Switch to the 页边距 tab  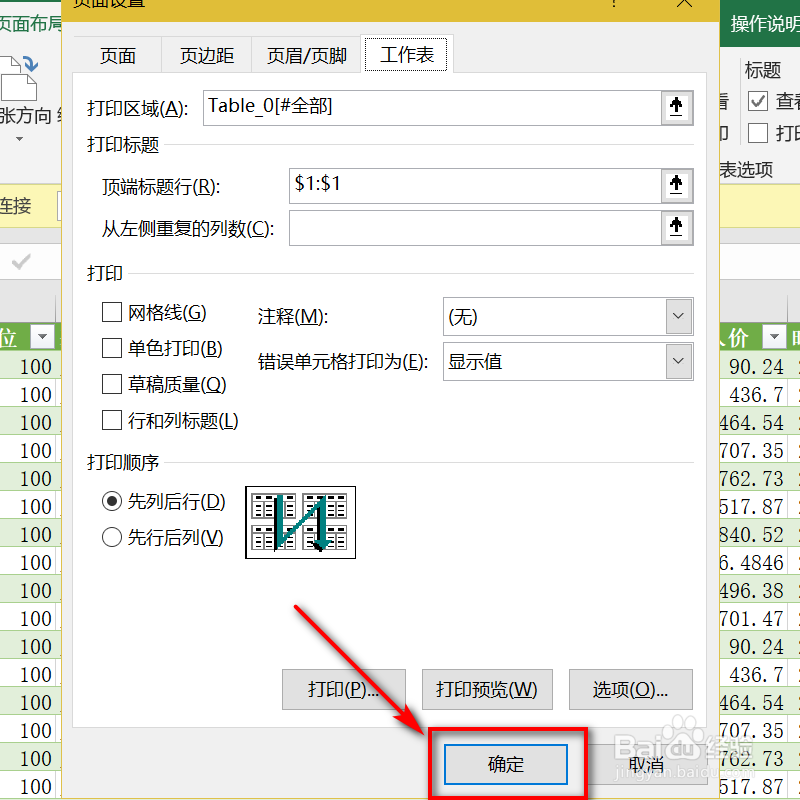pos(206,55)
